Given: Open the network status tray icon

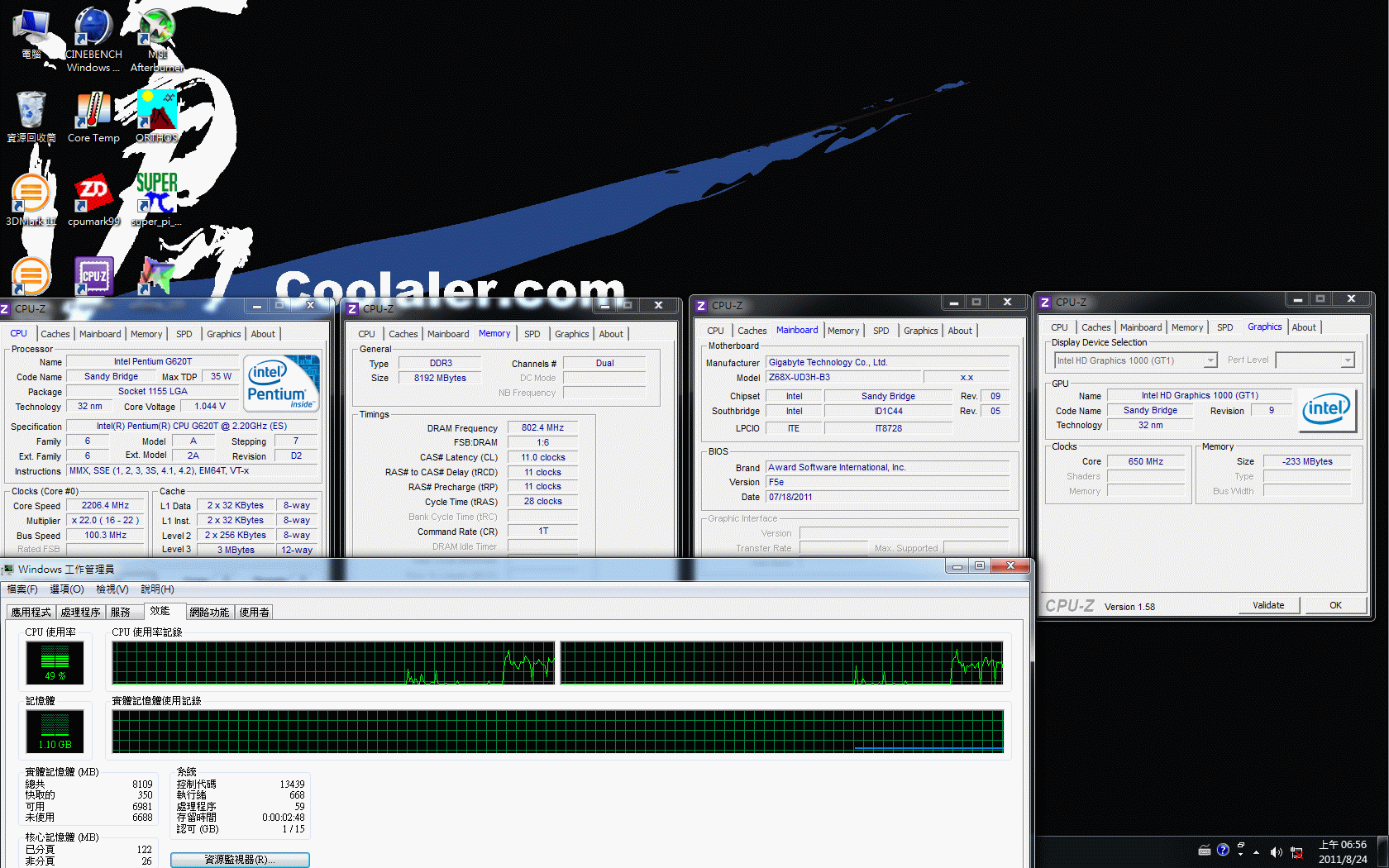Looking at the screenshot, I should pos(1296,851).
